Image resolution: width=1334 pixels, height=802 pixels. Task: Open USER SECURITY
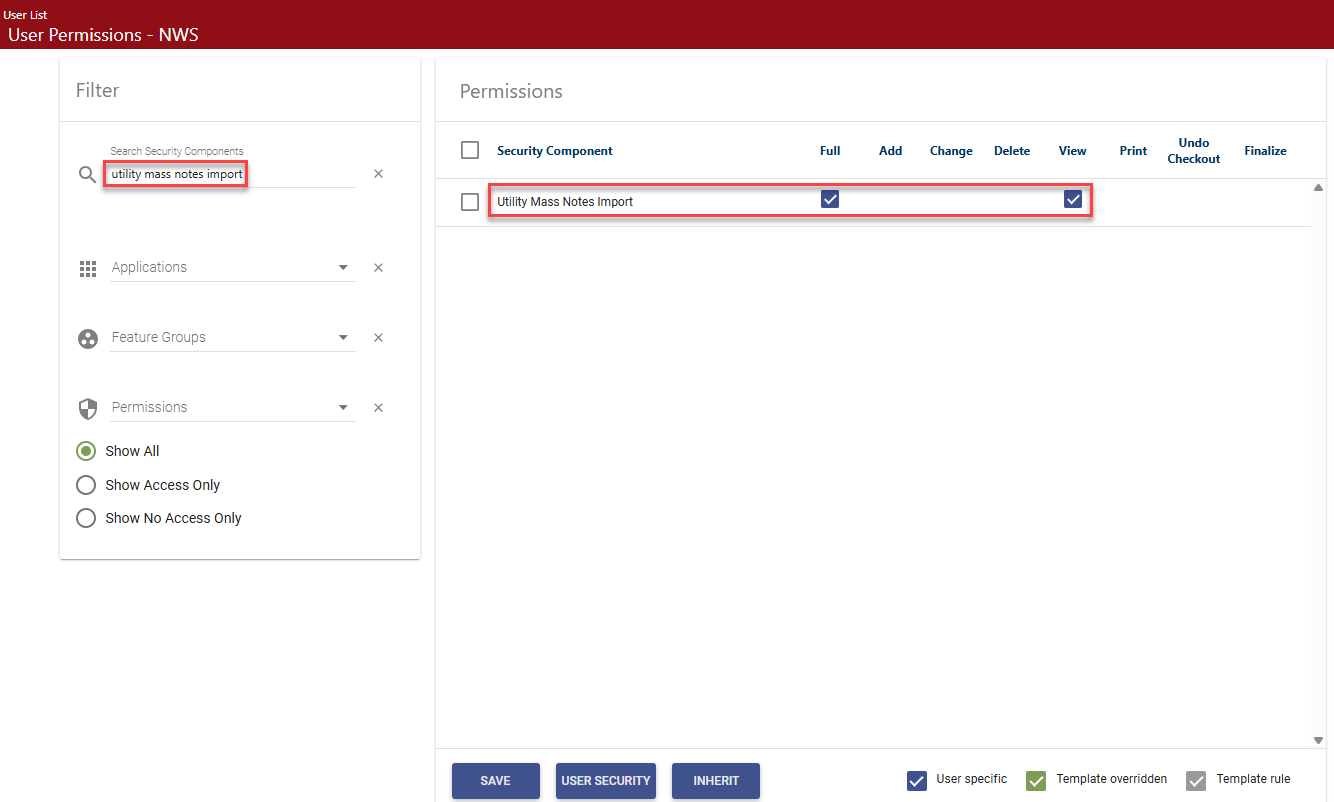coord(605,781)
